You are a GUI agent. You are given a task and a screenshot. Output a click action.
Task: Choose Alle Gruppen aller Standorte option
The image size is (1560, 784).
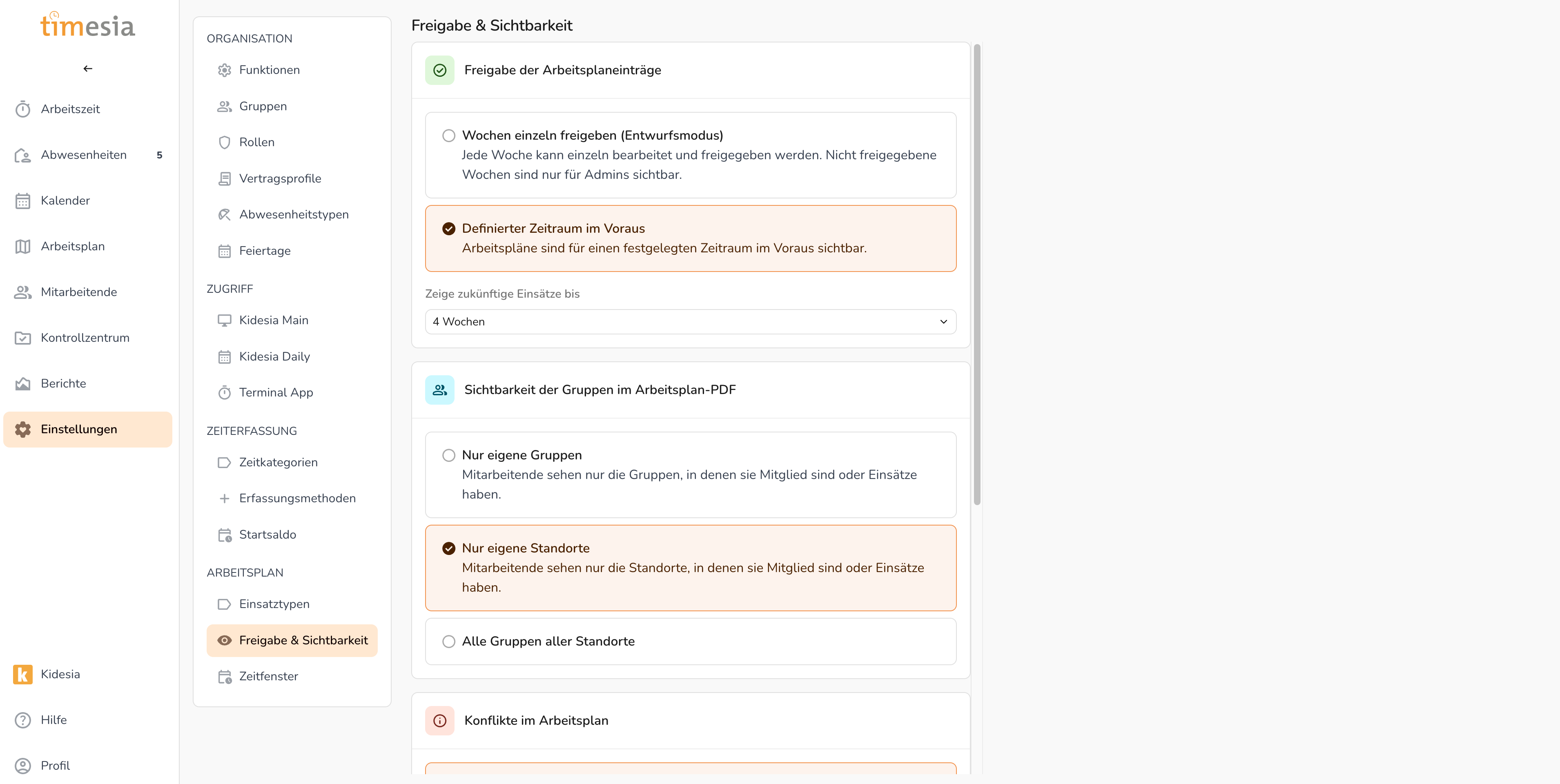pyautogui.click(x=448, y=641)
